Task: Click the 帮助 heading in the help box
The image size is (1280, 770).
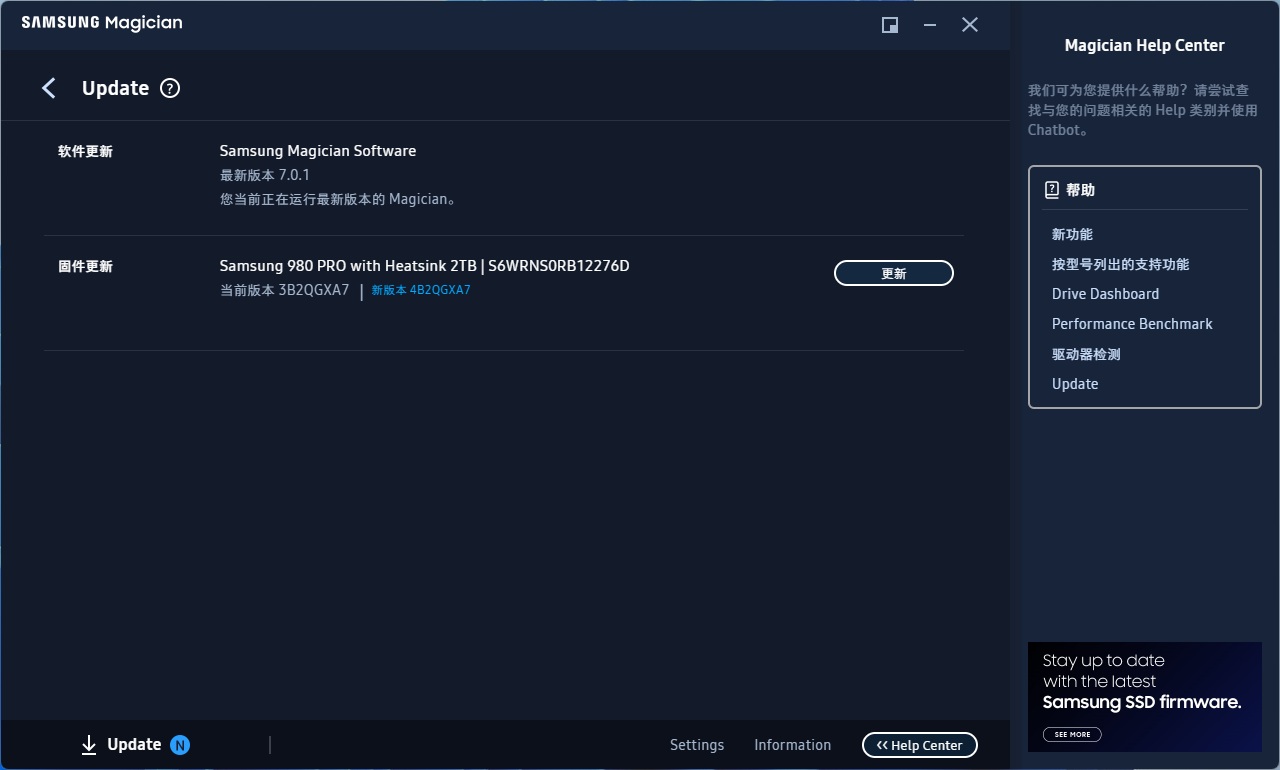Action: (x=1080, y=190)
